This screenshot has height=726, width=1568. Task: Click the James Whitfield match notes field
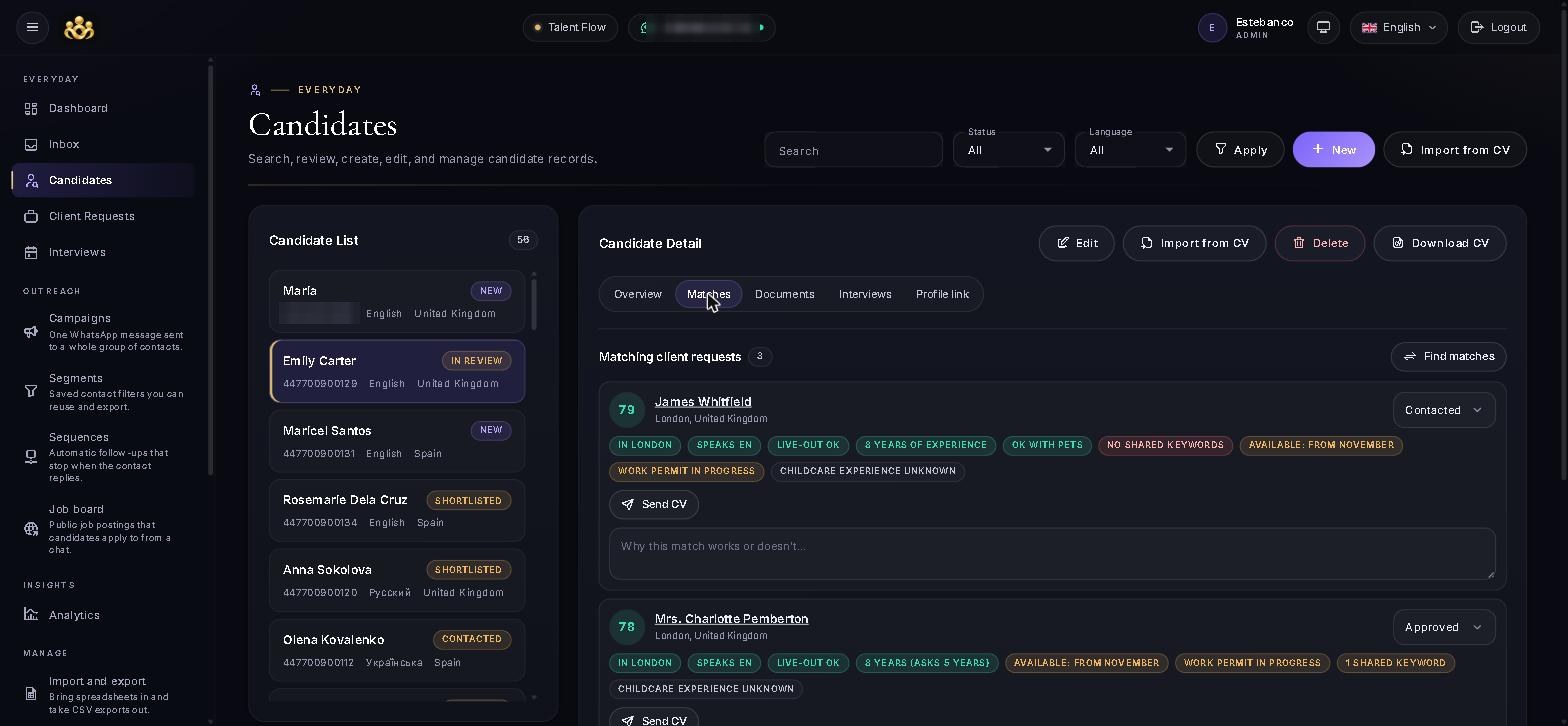(1052, 553)
